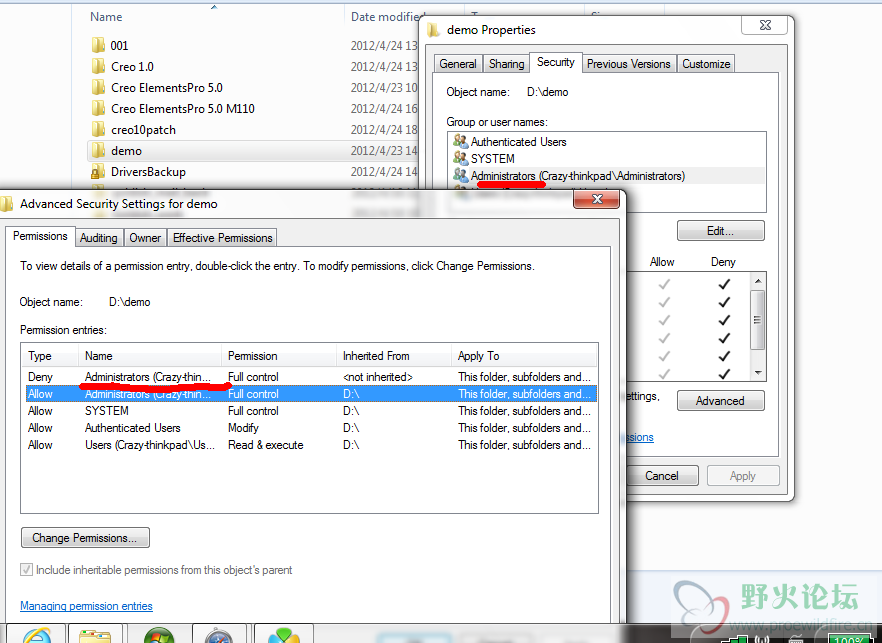This screenshot has height=643, width=882.
Task: Select the Permissions tab
Action: point(40,236)
